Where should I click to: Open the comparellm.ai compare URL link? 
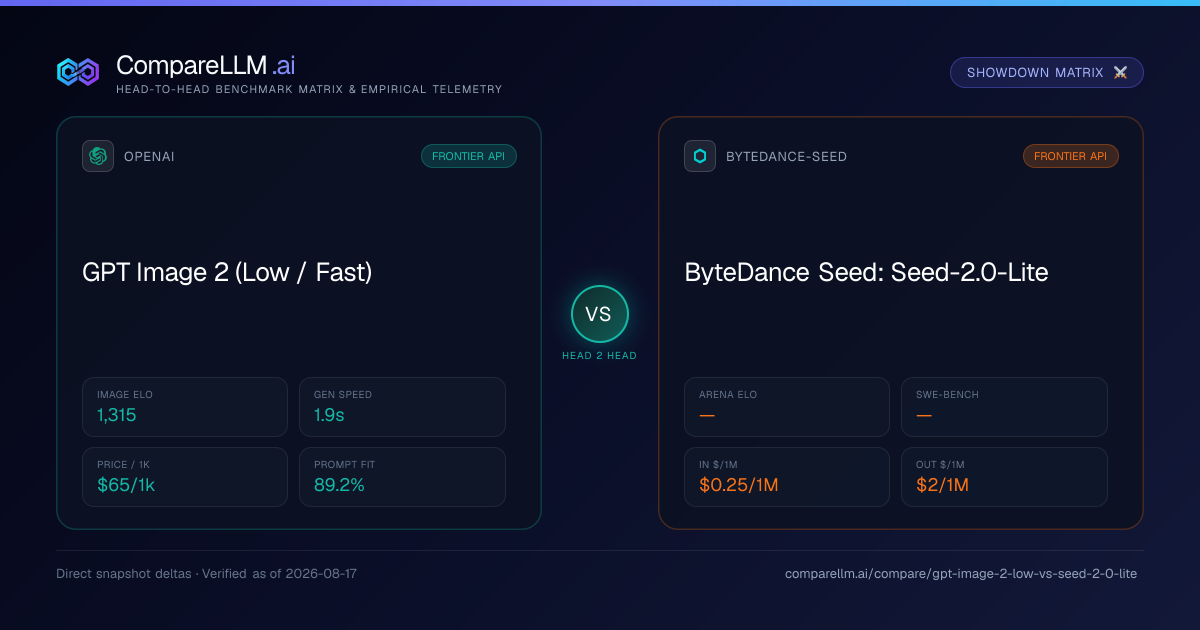click(x=961, y=574)
